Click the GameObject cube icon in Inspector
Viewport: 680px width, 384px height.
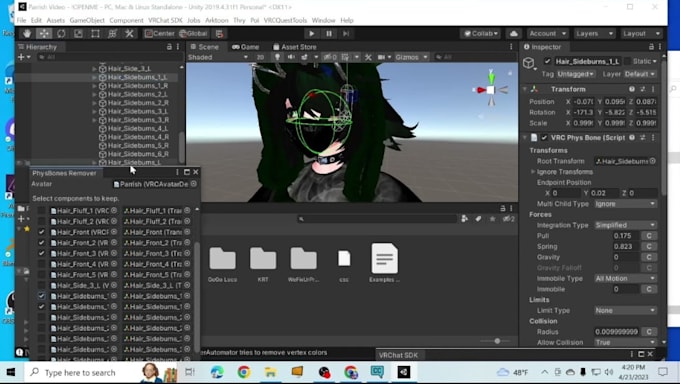tap(529, 63)
